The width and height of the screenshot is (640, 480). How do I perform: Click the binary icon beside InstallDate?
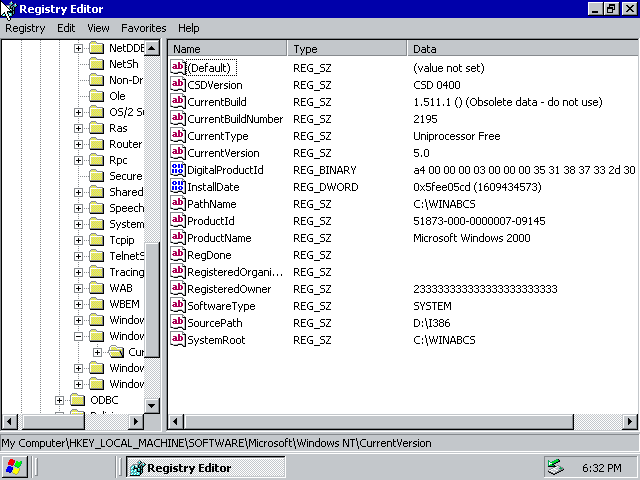pyautogui.click(x=178, y=187)
